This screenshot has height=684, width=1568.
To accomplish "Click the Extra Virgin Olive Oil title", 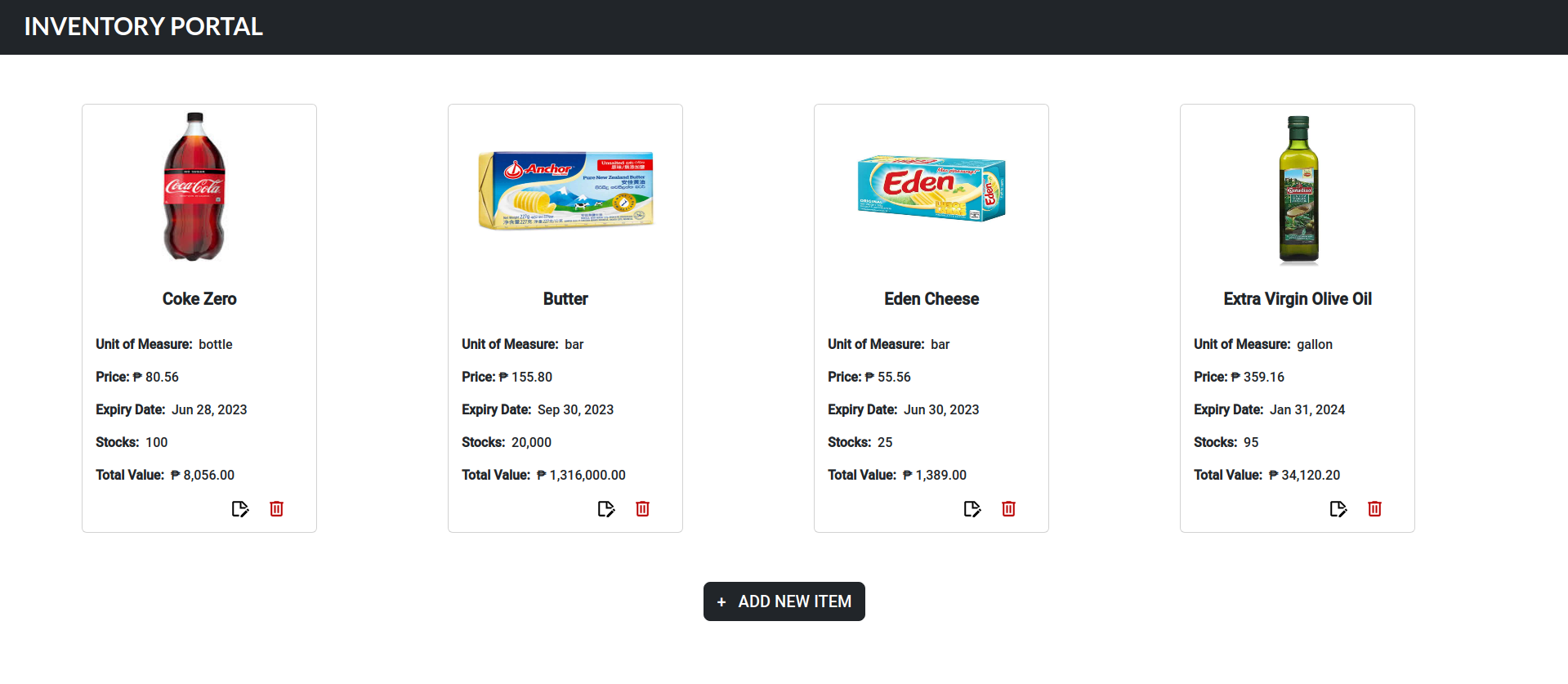I will [x=1297, y=298].
